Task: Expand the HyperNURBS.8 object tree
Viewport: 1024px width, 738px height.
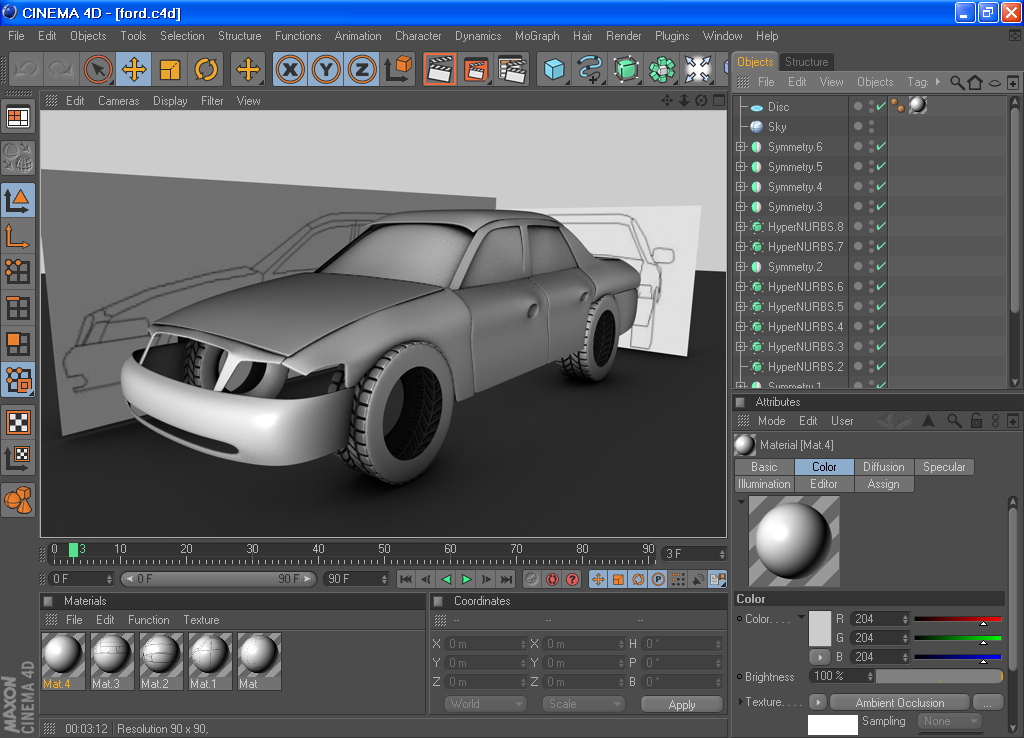Action: pos(741,227)
